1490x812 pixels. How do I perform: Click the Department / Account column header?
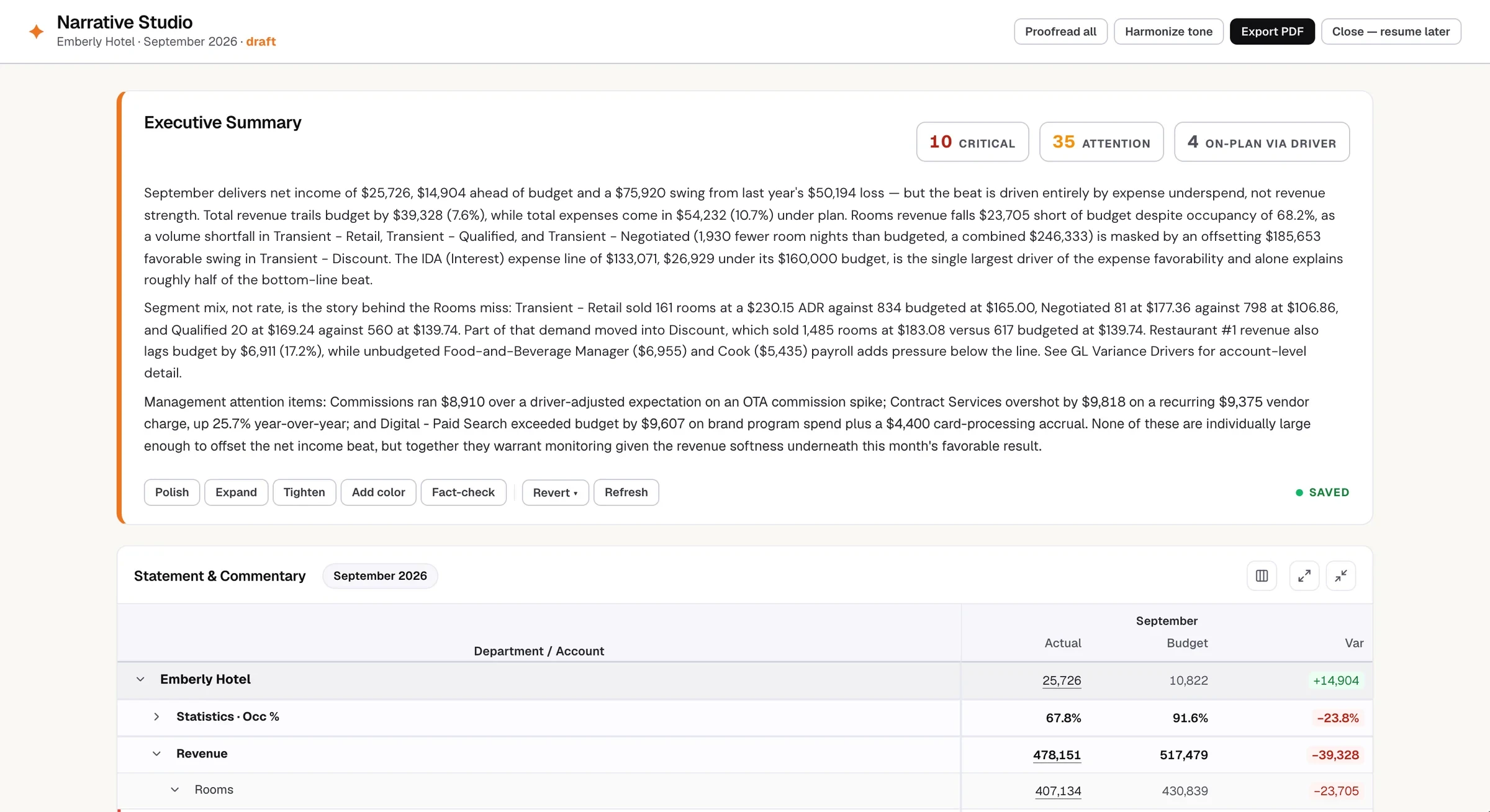538,651
